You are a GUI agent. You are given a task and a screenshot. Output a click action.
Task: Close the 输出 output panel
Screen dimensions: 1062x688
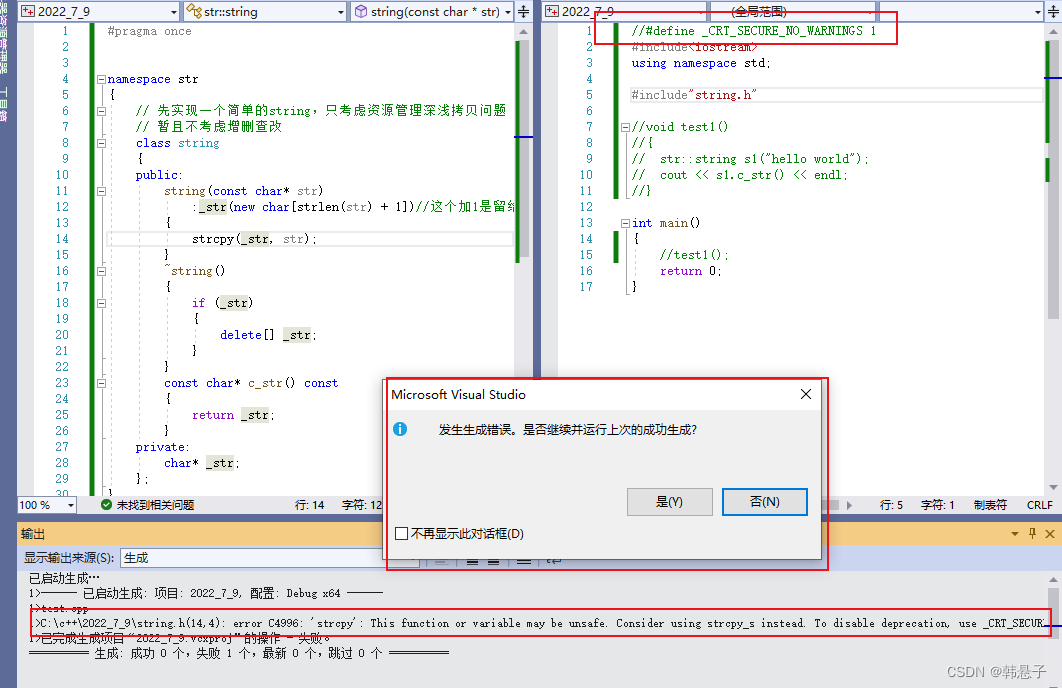(1050, 534)
